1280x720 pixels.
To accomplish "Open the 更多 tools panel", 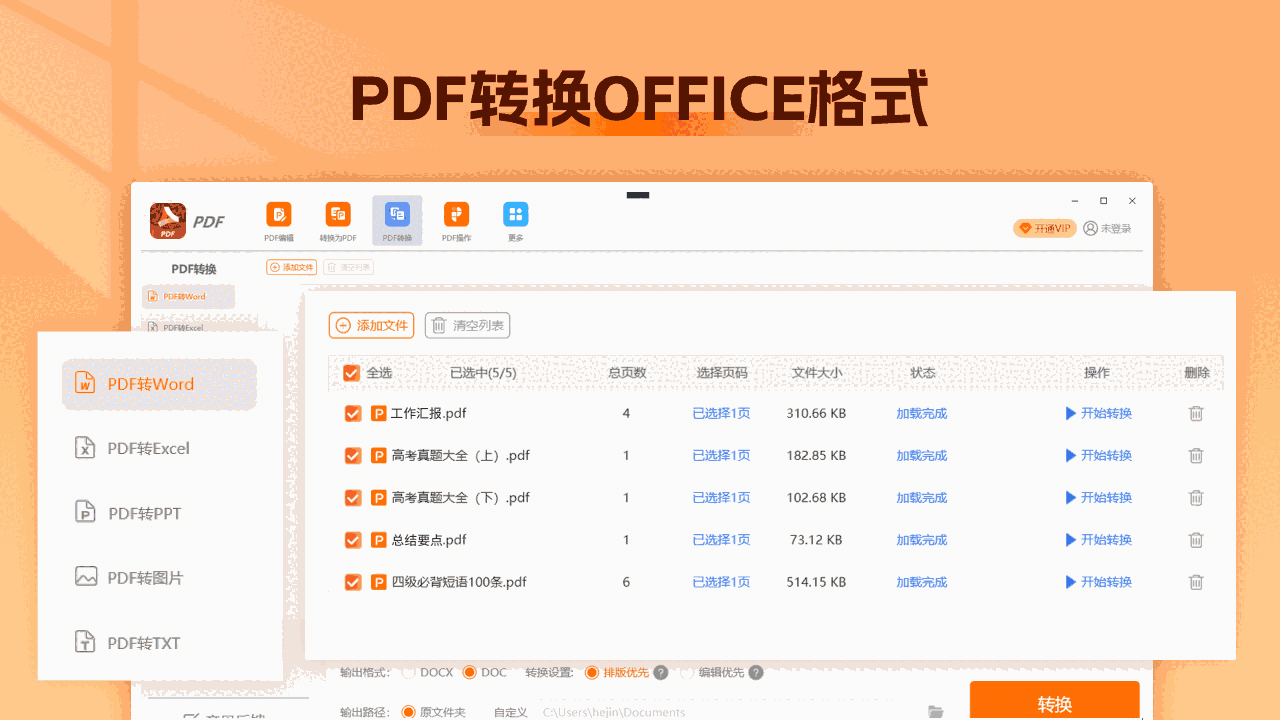I will pyautogui.click(x=515, y=220).
